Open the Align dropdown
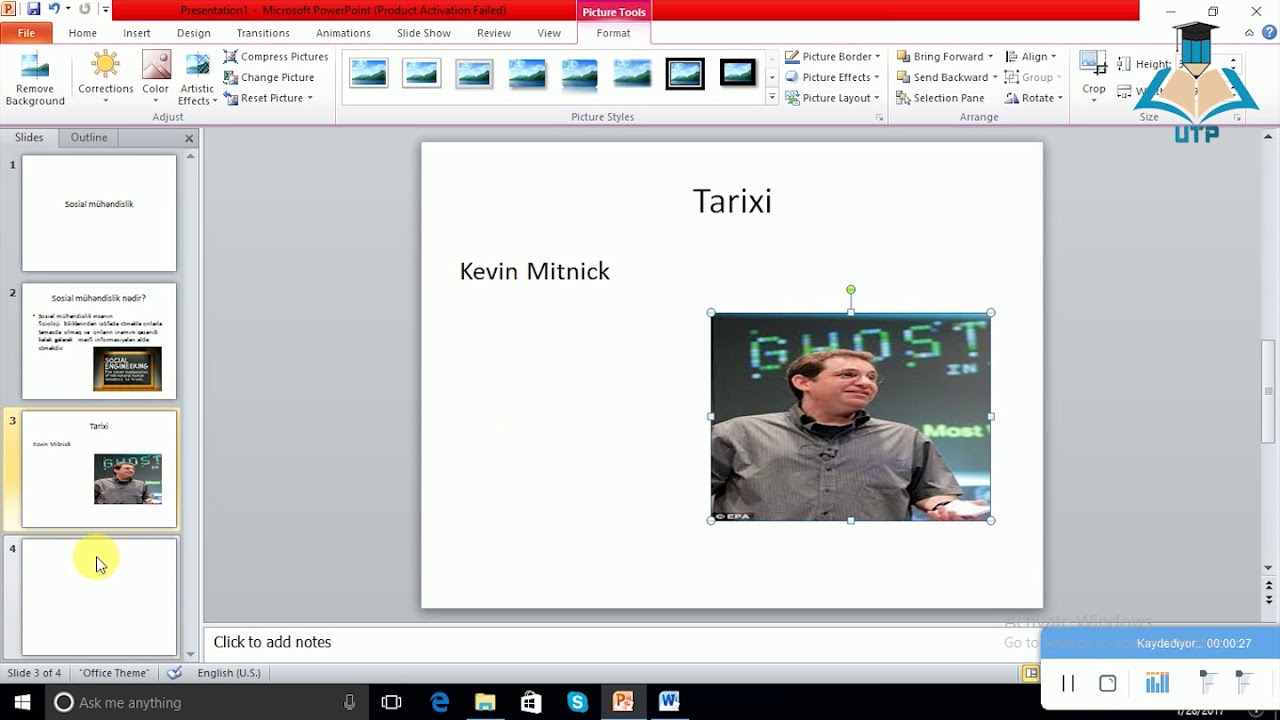Viewport: 1280px width, 720px height. [x=1031, y=57]
